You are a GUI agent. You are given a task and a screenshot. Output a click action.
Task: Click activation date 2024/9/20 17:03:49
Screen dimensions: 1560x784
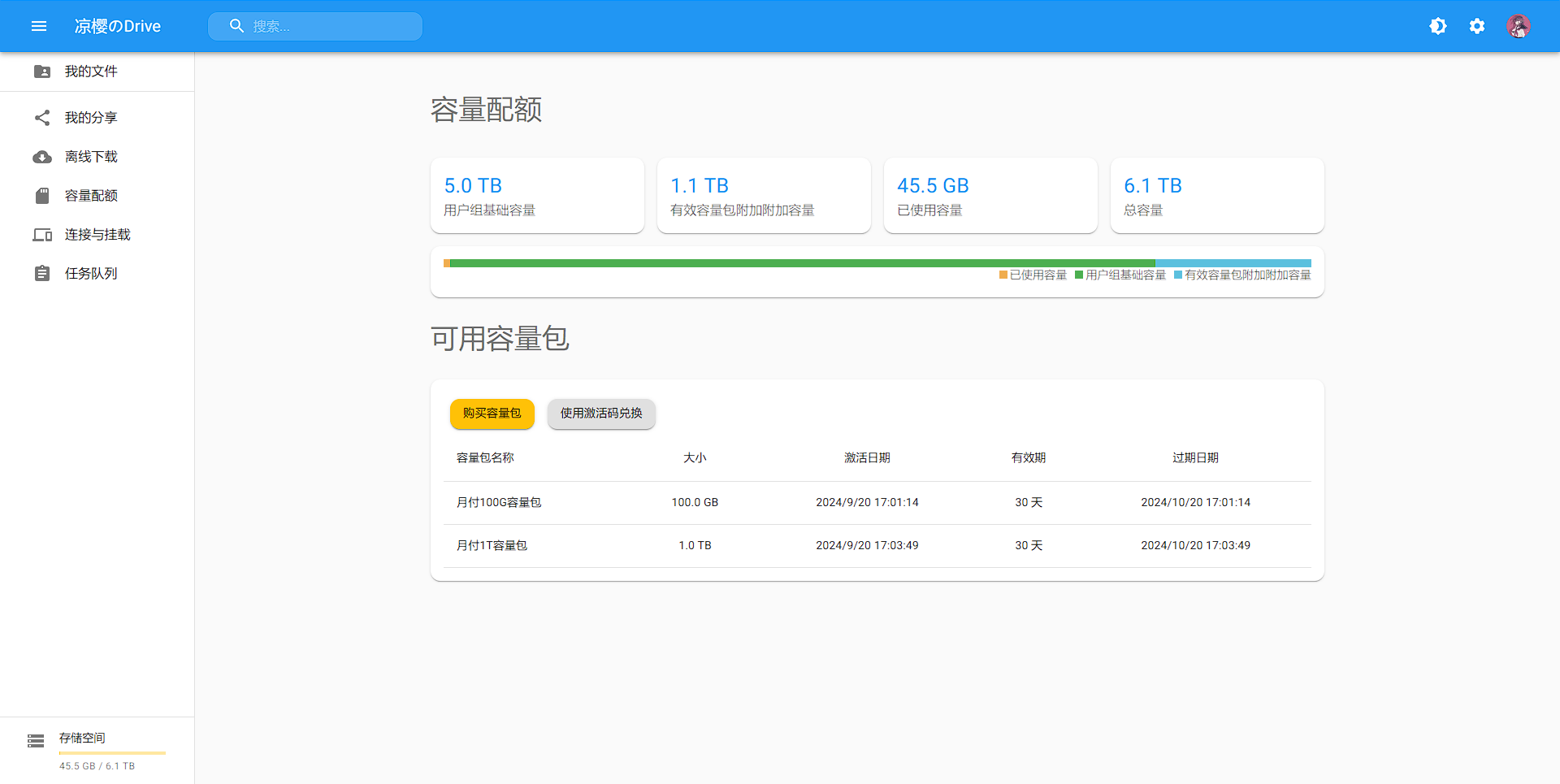[867, 546]
